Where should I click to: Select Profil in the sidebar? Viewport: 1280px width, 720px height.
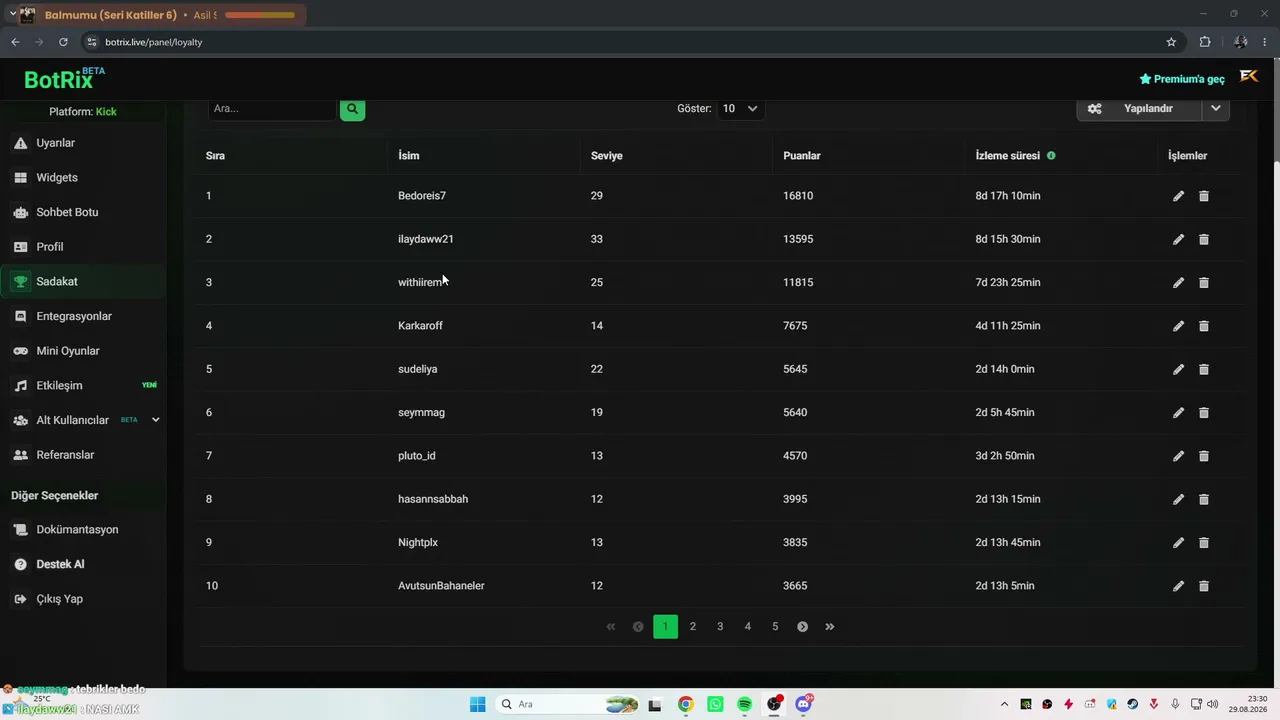coord(84,247)
